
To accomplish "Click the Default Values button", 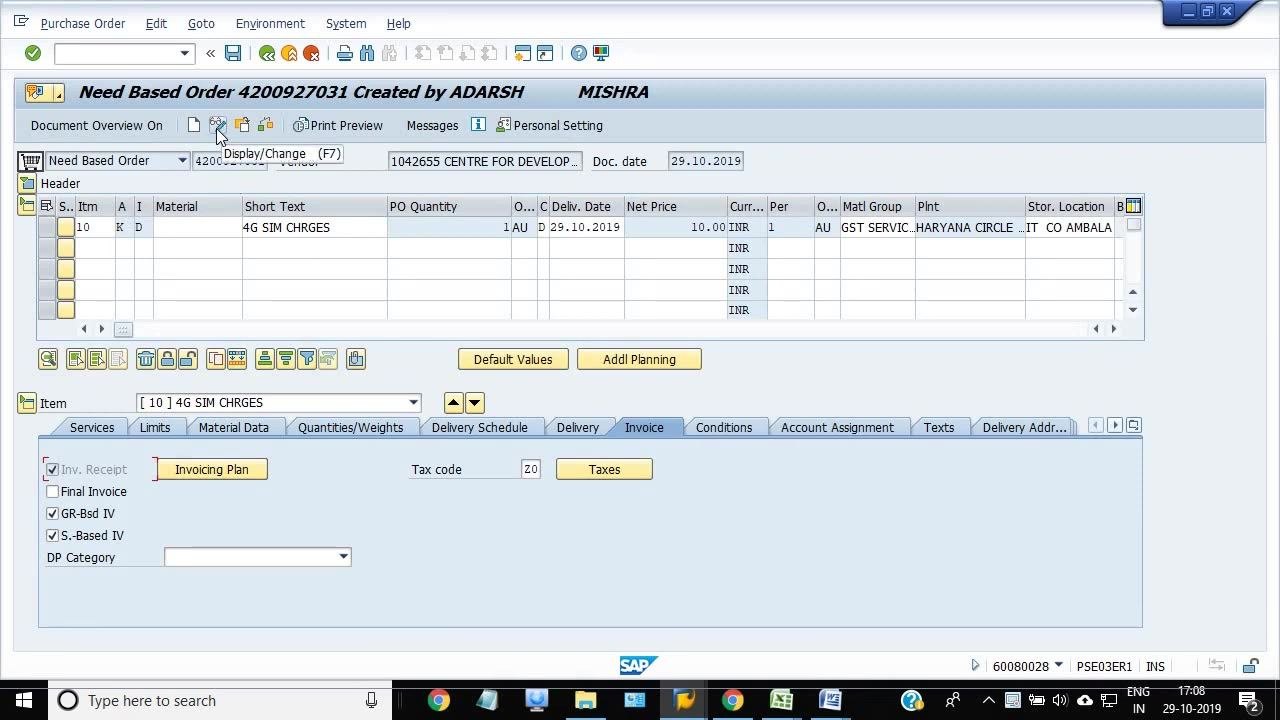I will point(513,359).
